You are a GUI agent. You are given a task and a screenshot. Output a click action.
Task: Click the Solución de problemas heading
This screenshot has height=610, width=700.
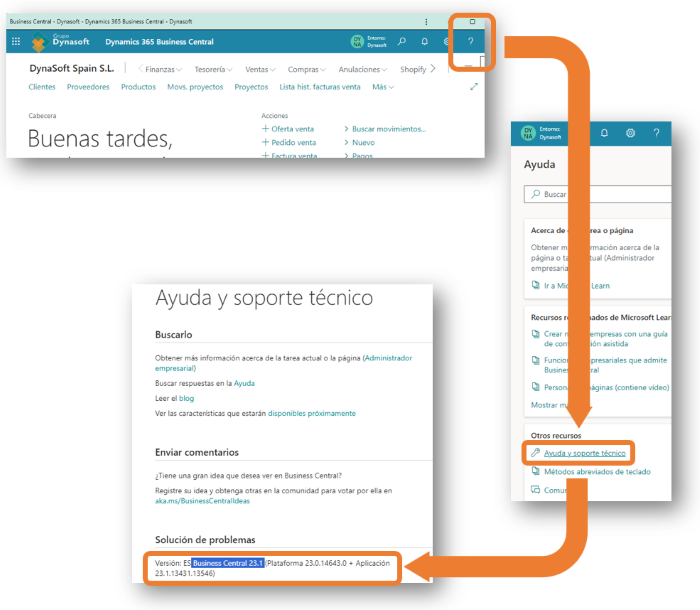pyautogui.click(x=205, y=539)
